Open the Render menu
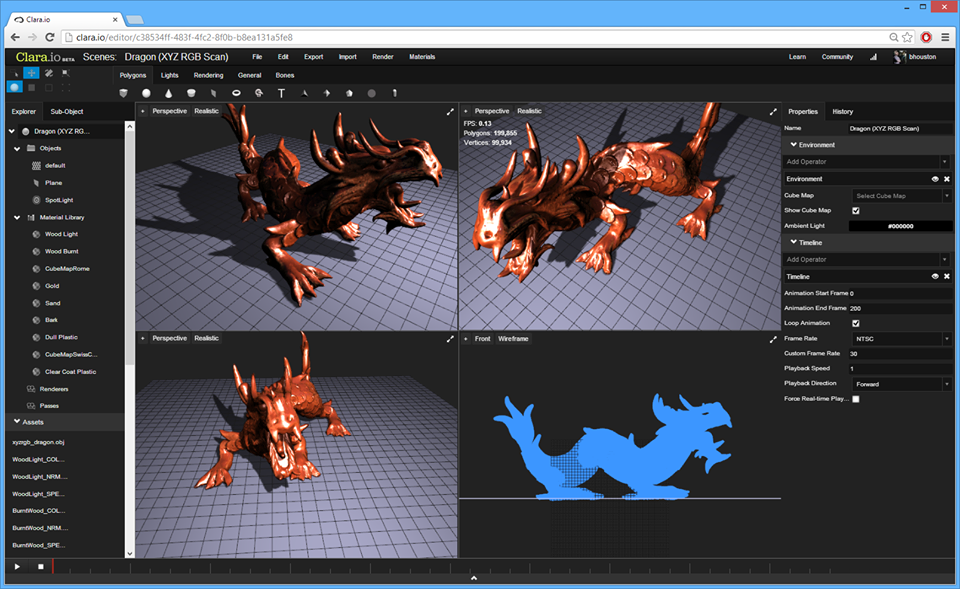This screenshot has height=589, width=960. (383, 56)
